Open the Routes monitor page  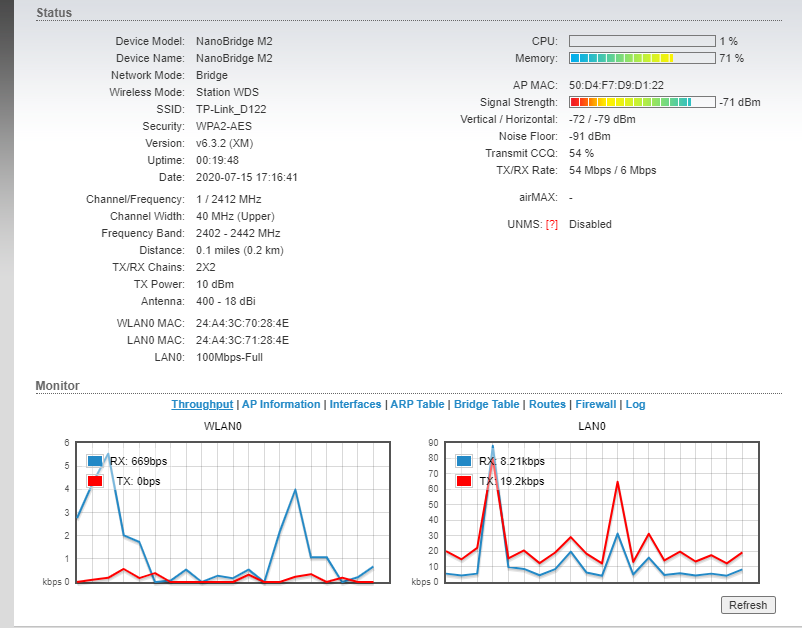coord(547,404)
